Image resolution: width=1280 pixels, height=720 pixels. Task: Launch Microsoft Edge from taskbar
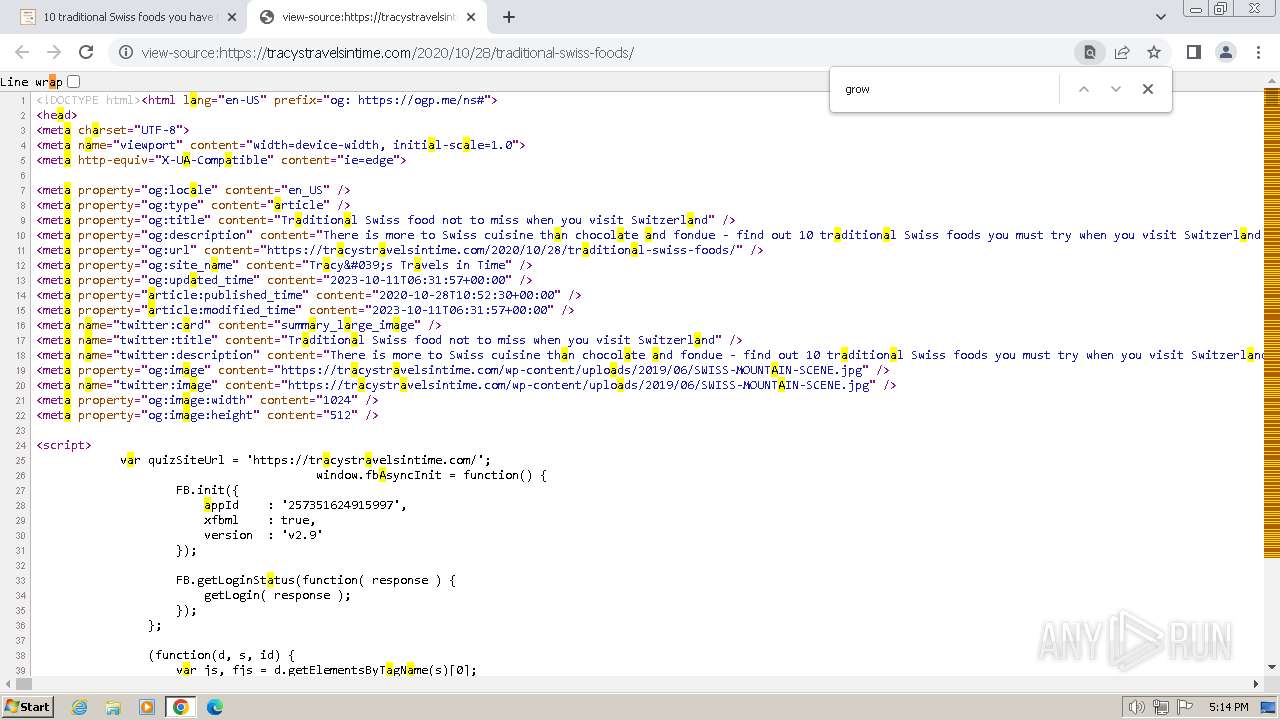(x=214, y=707)
